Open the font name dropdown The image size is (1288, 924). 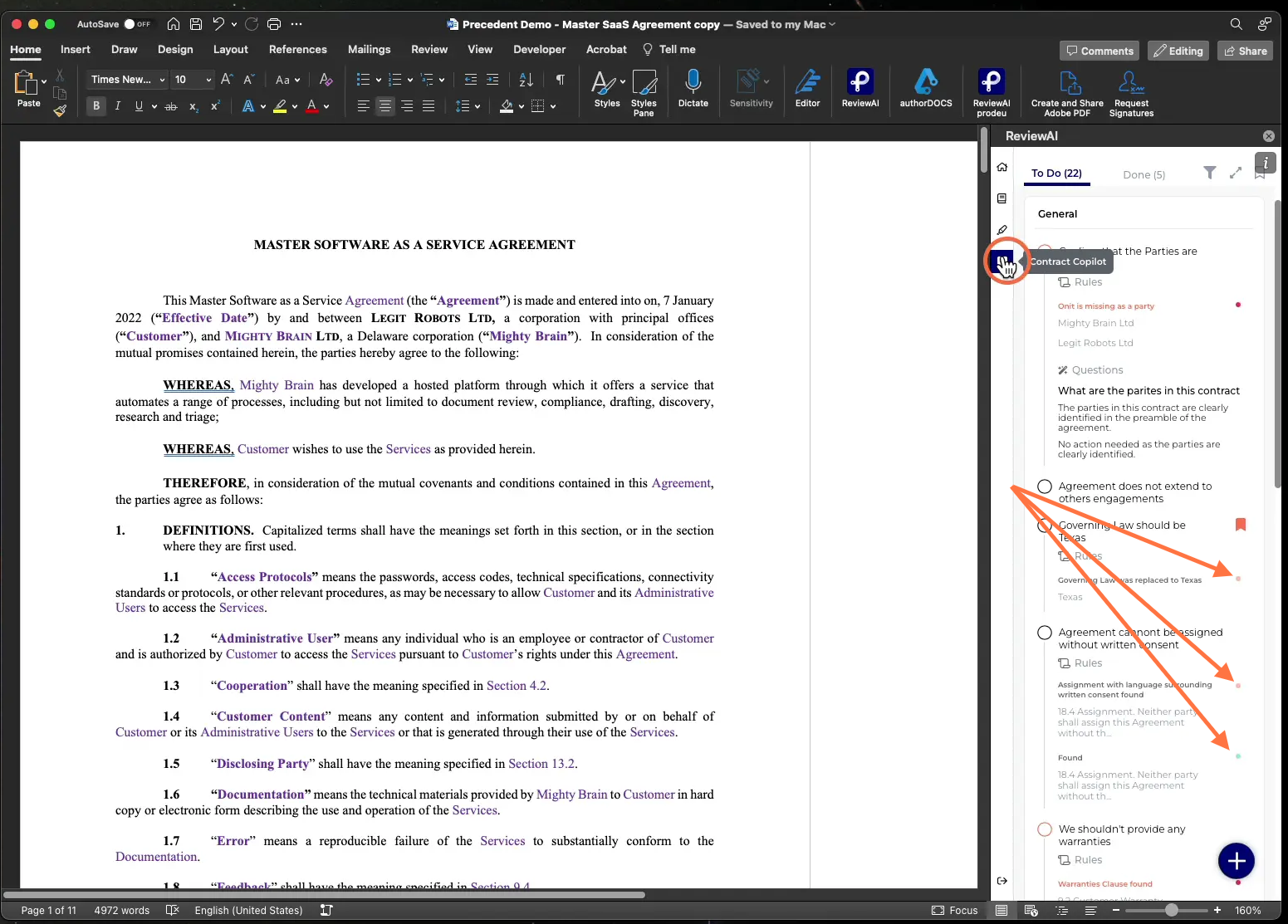pyautogui.click(x=163, y=80)
